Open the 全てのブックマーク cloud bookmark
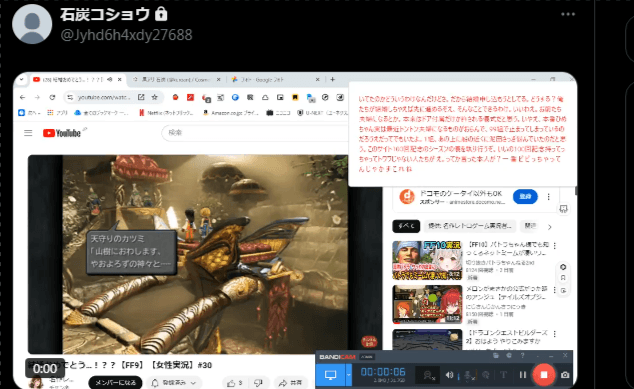 tap(101, 113)
